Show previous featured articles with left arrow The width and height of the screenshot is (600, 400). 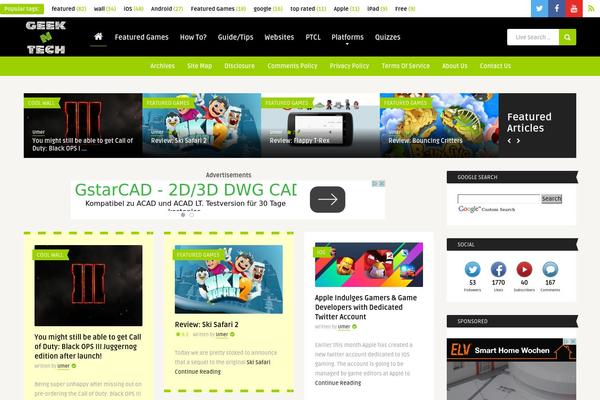tap(509, 141)
